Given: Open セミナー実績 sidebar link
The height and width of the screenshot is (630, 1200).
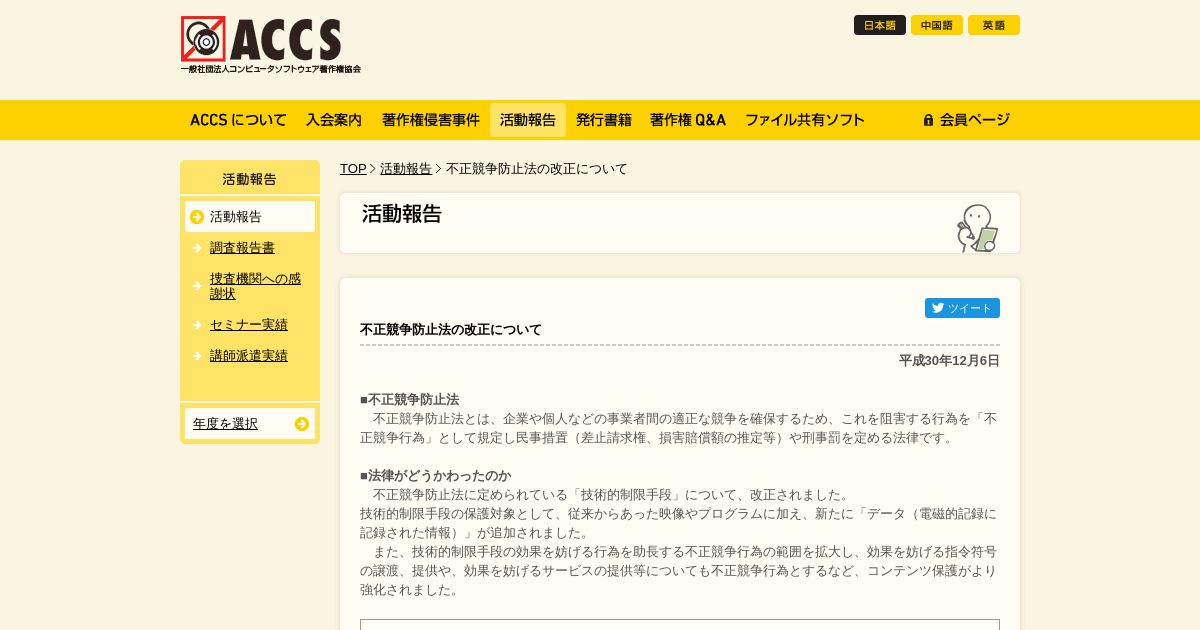Looking at the screenshot, I should [x=249, y=325].
